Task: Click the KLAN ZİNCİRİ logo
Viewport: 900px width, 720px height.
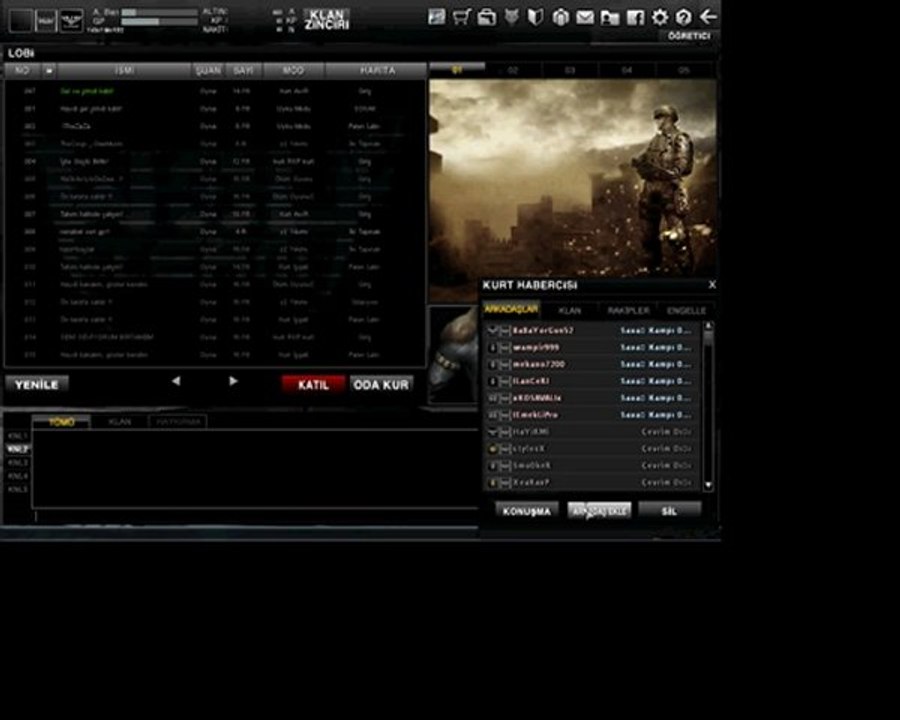Action: point(327,20)
